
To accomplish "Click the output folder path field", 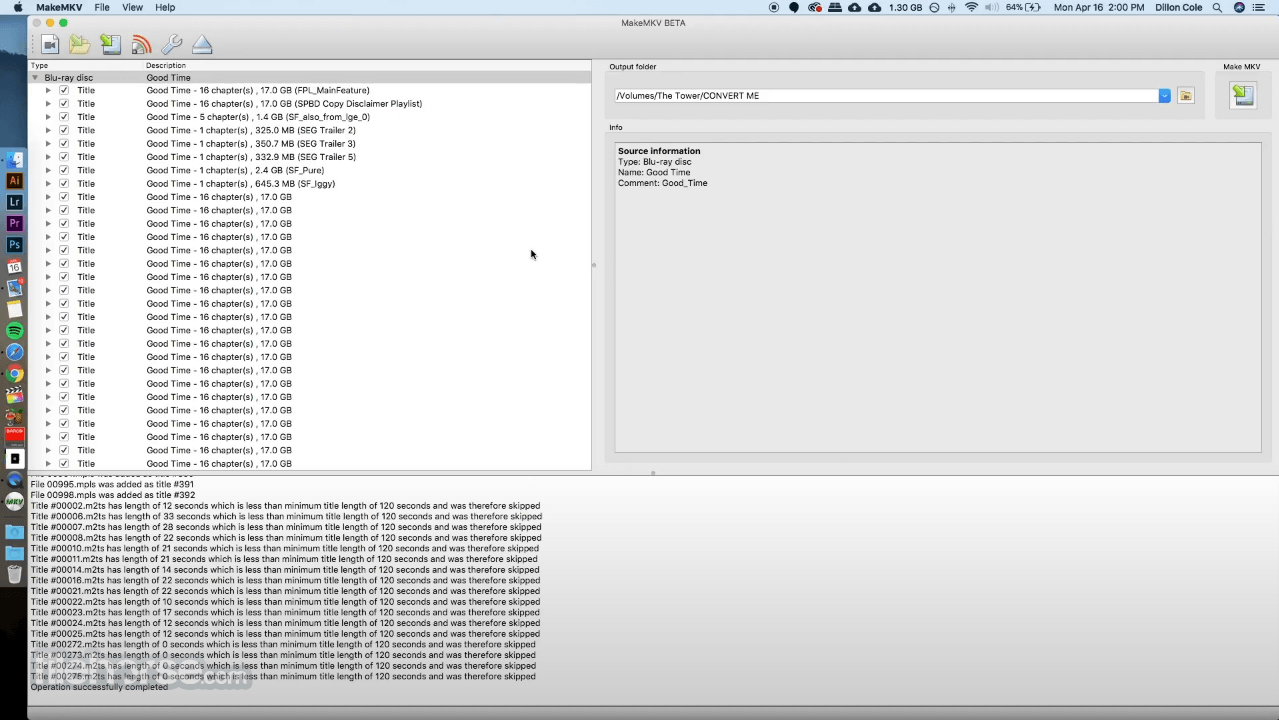I will tap(886, 96).
